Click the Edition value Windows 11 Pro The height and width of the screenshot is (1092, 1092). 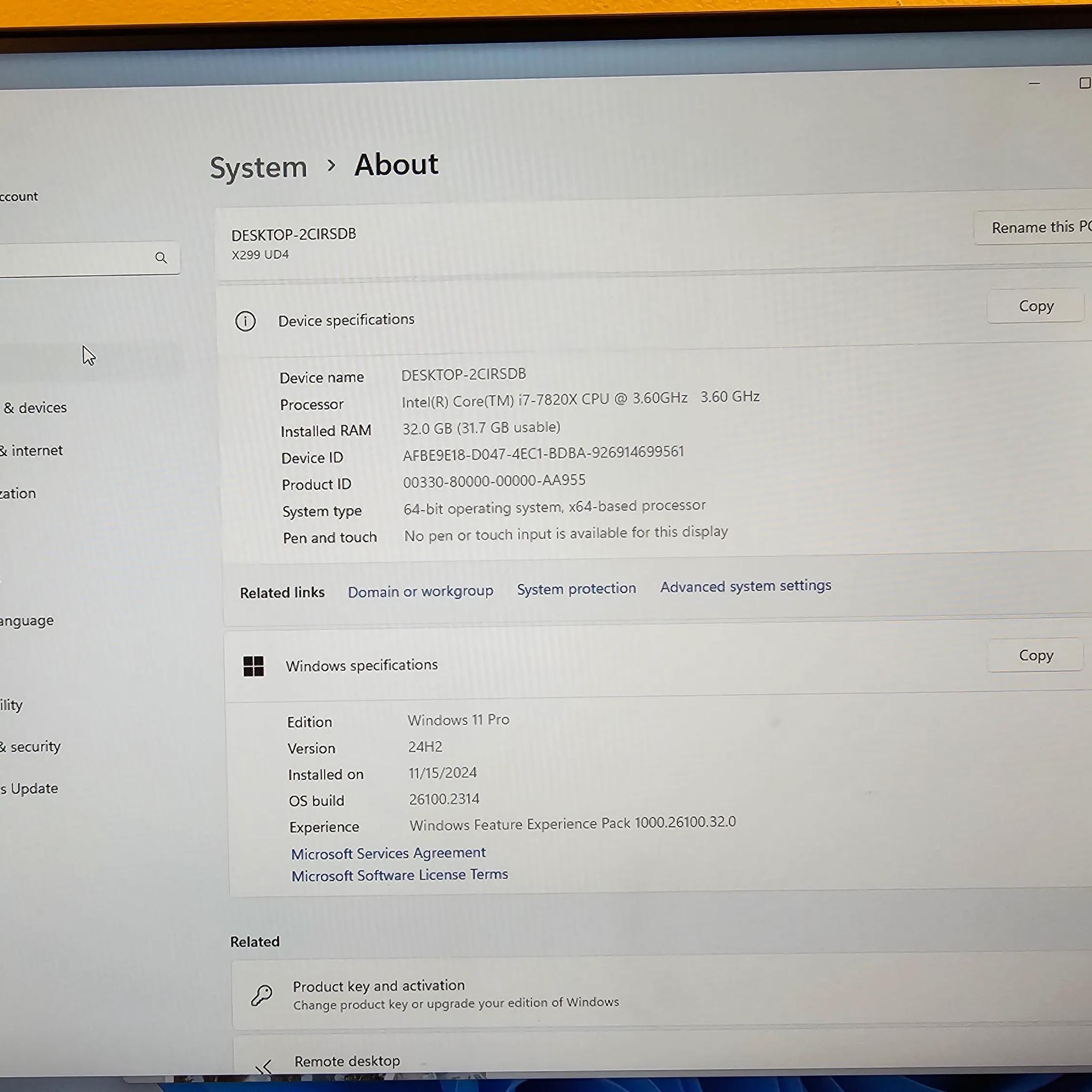(459, 720)
